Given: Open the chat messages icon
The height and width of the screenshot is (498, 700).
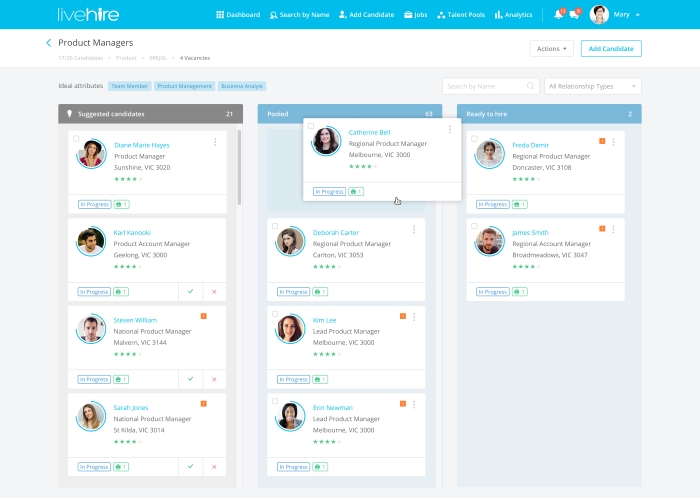Looking at the screenshot, I should [574, 15].
